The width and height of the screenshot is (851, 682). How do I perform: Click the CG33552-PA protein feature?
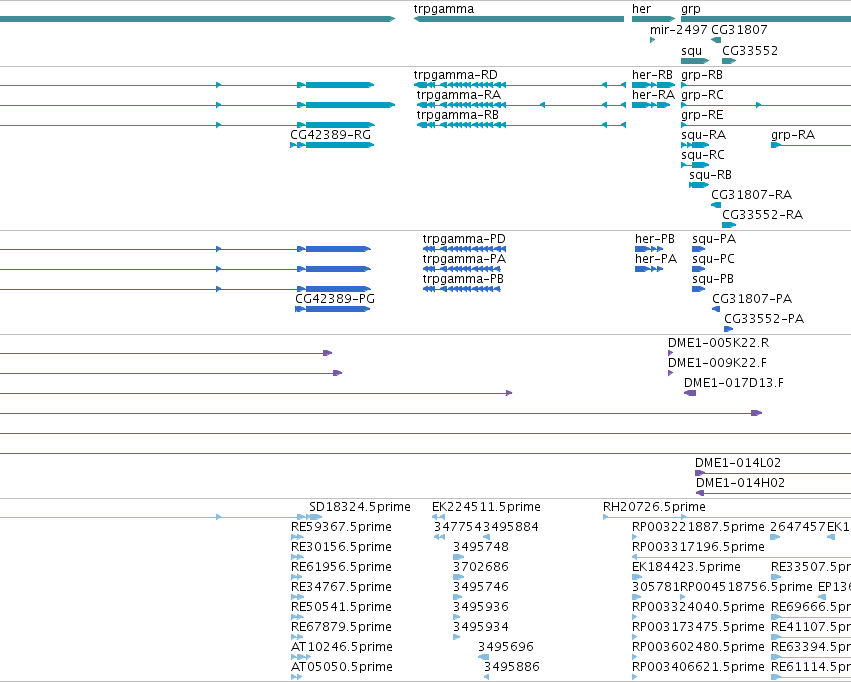[x=728, y=329]
